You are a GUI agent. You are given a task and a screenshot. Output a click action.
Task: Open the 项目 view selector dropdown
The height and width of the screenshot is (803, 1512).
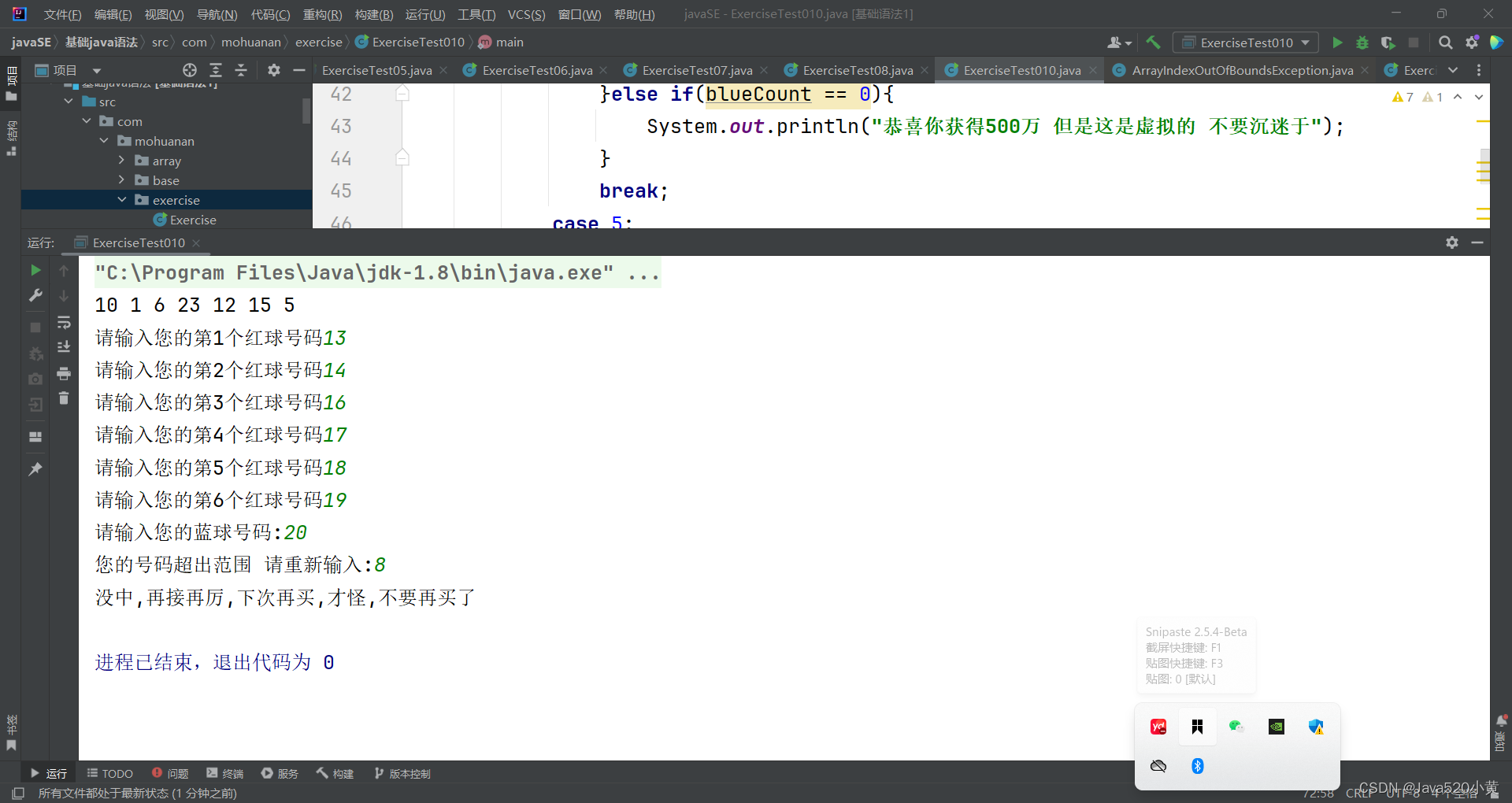[69, 70]
